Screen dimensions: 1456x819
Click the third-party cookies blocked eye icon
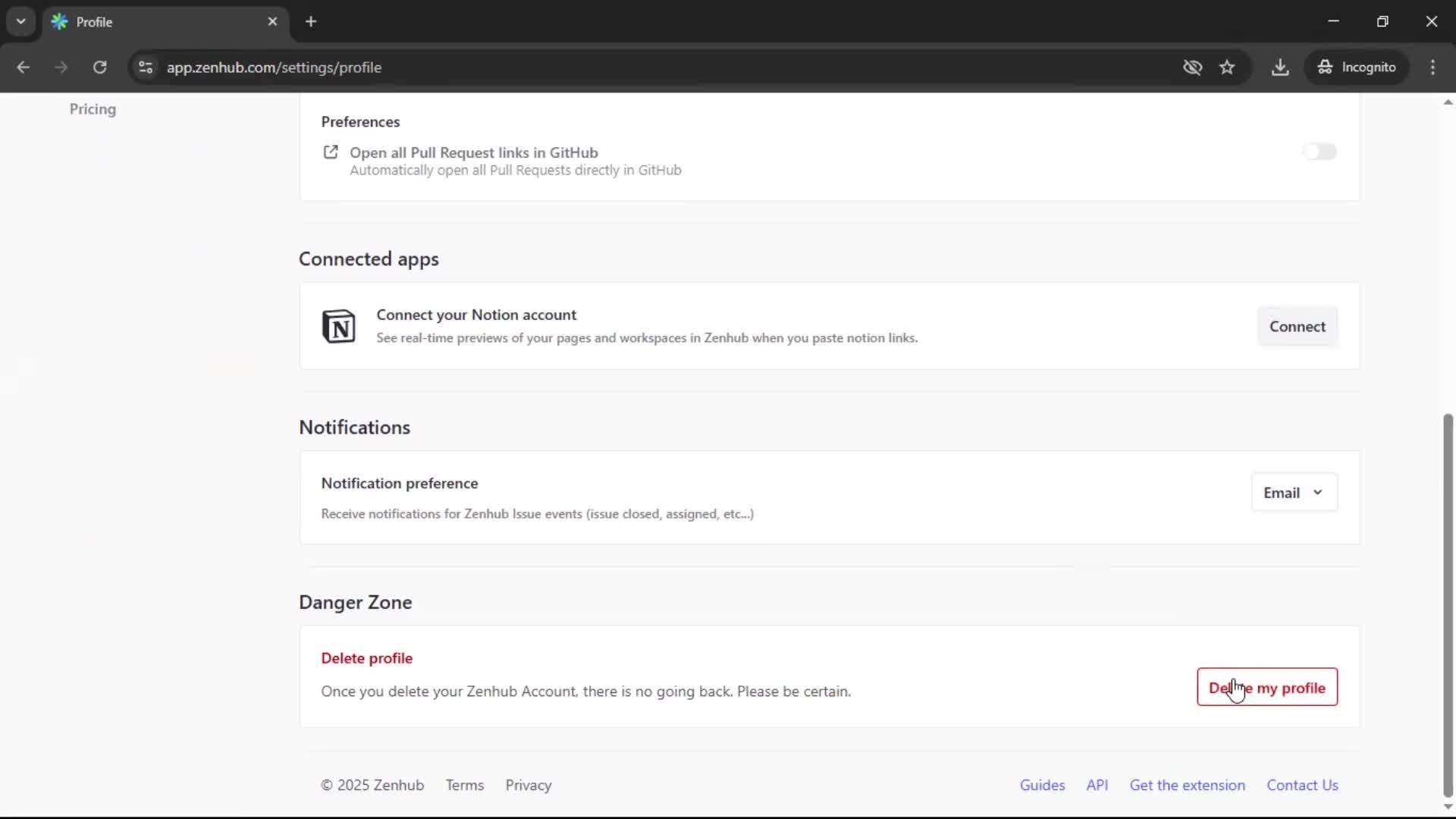(1192, 67)
